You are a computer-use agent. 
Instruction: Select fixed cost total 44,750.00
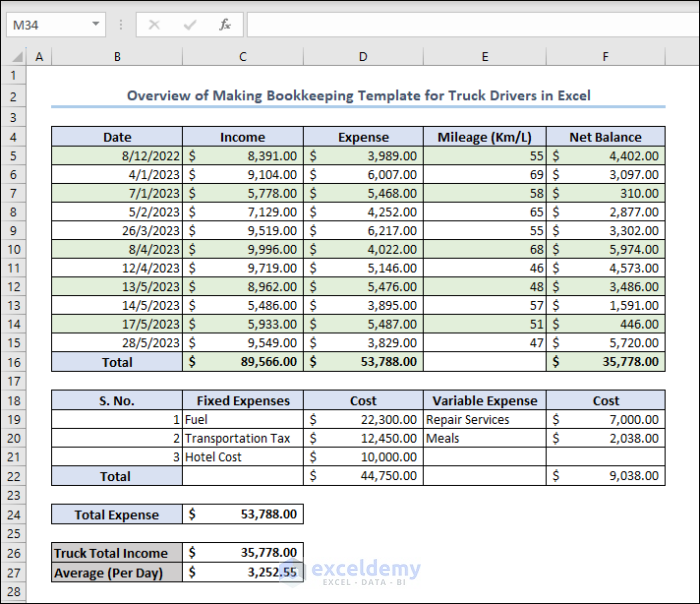[363, 476]
